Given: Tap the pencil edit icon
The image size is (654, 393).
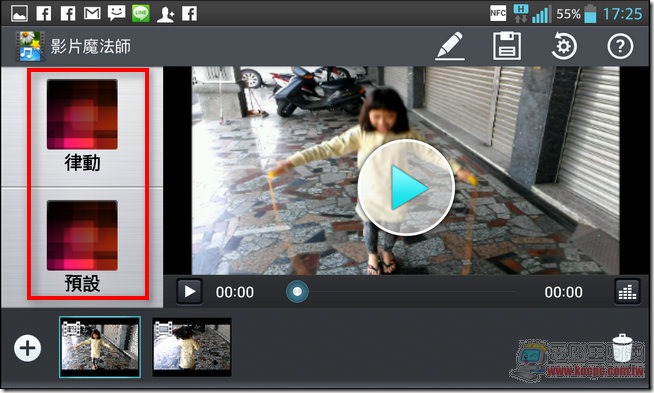Looking at the screenshot, I should click(450, 46).
